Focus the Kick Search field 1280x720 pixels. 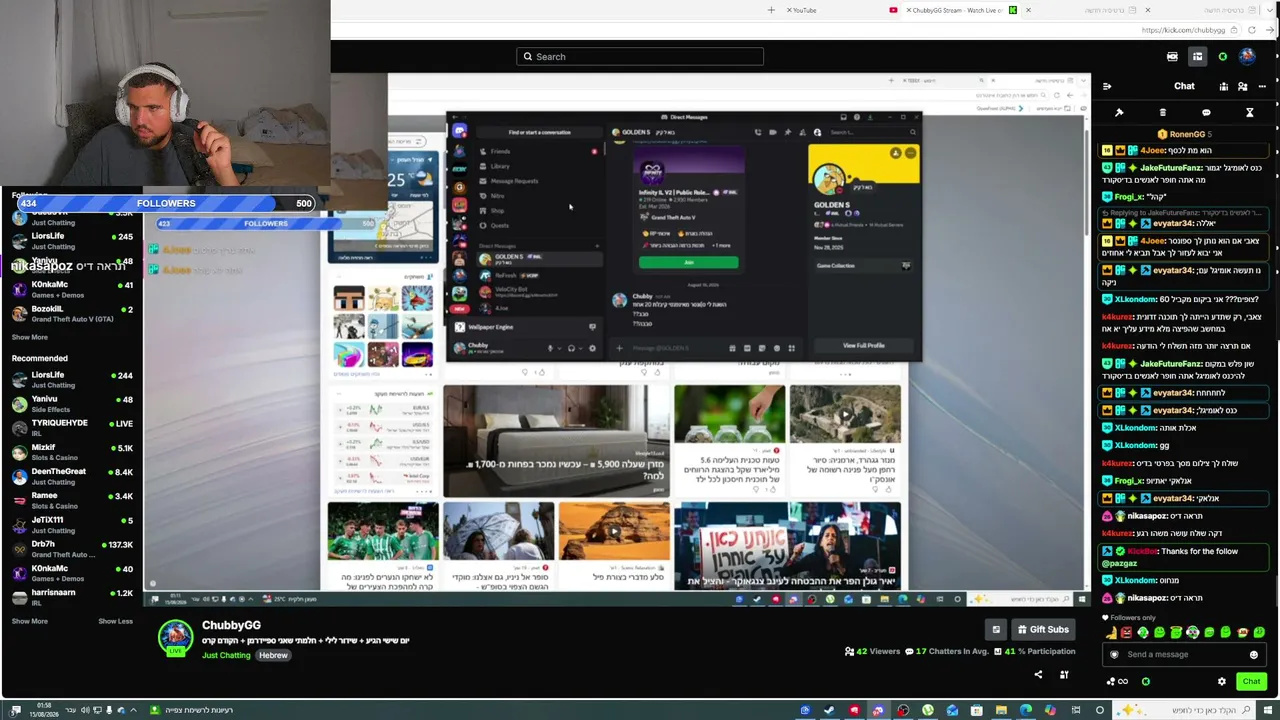pyautogui.click(x=640, y=57)
